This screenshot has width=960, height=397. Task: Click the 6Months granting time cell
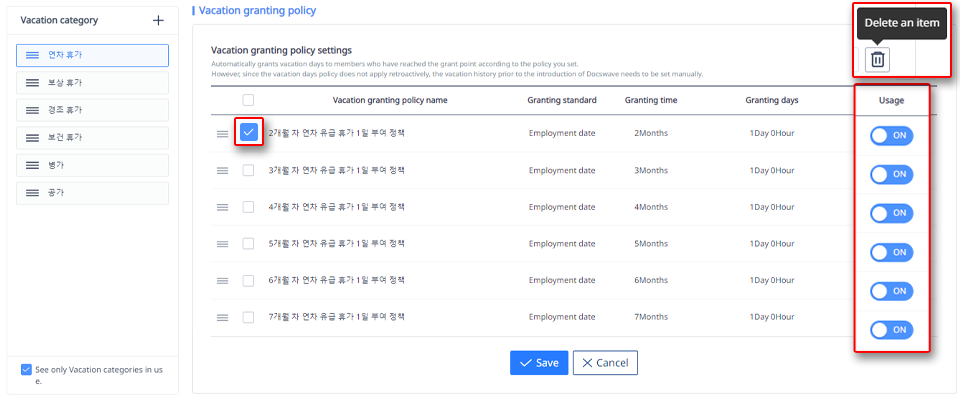point(651,281)
